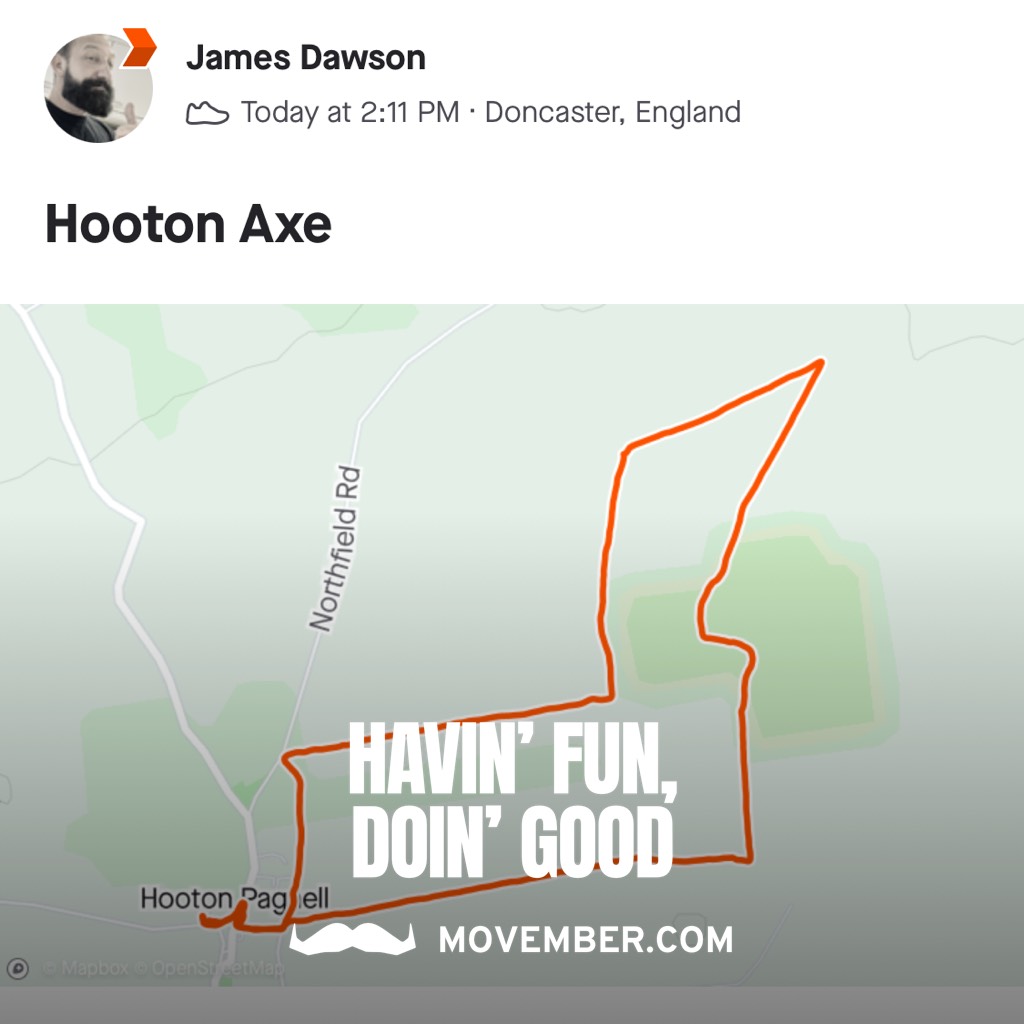Click the route's southeast corner turn
1024x1024 pixels.
(749, 859)
